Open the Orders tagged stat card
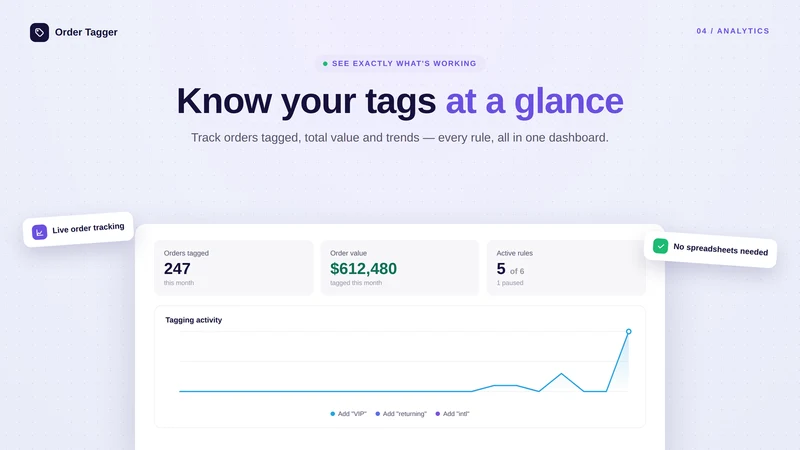800x450 pixels. 234,268
